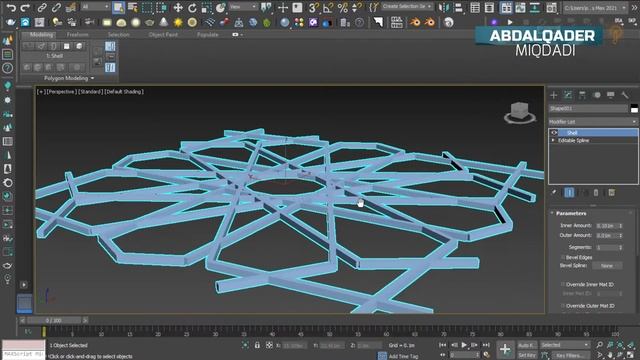Viewport: 640px width, 360px height.
Task: Switch to the Freeform ribbon tab
Action: click(x=78, y=35)
